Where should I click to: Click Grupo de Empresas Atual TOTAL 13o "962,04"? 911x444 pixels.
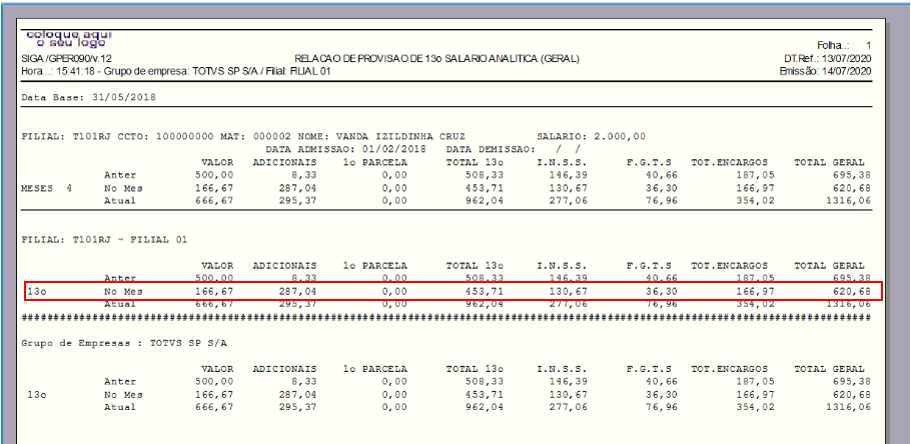click(x=484, y=407)
